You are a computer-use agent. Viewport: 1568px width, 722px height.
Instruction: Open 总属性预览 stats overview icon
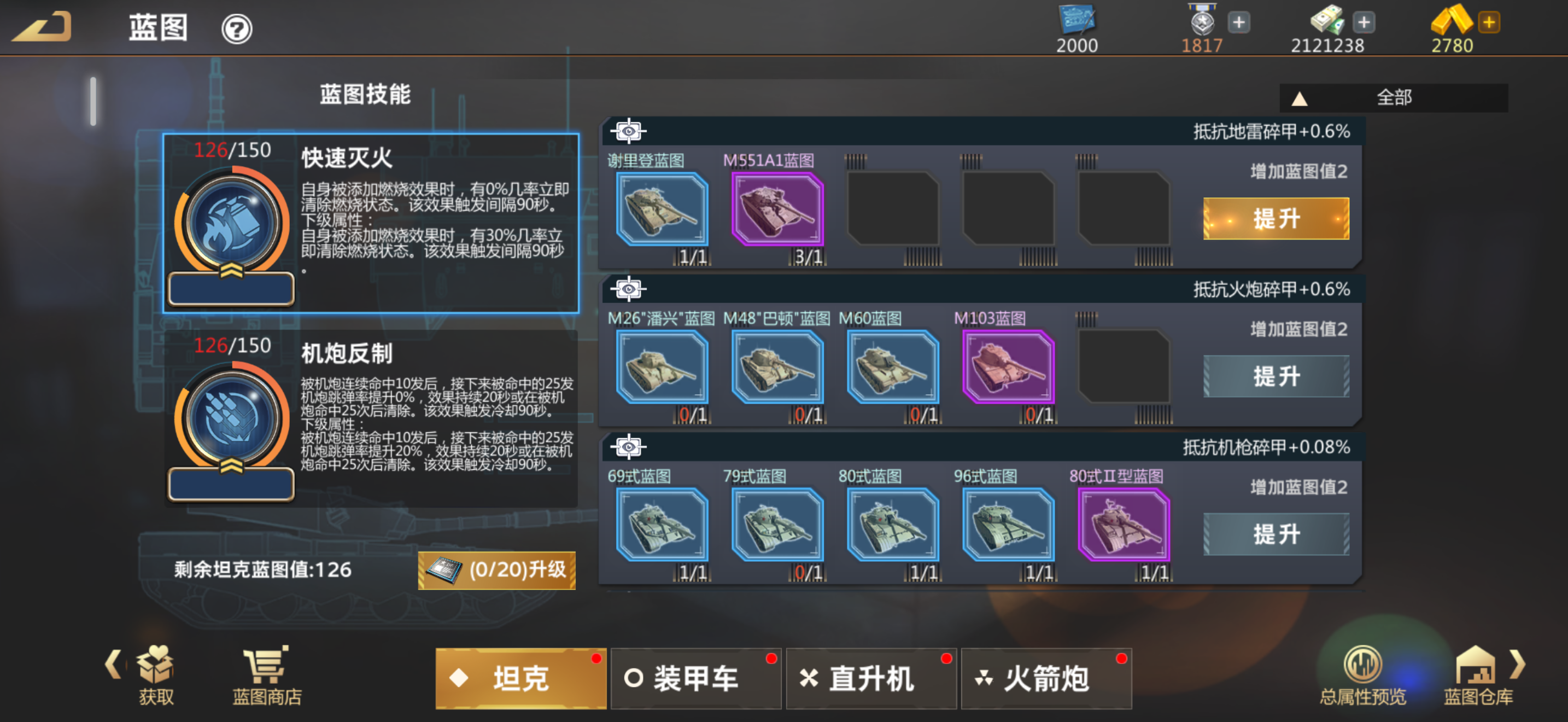pos(1362,663)
